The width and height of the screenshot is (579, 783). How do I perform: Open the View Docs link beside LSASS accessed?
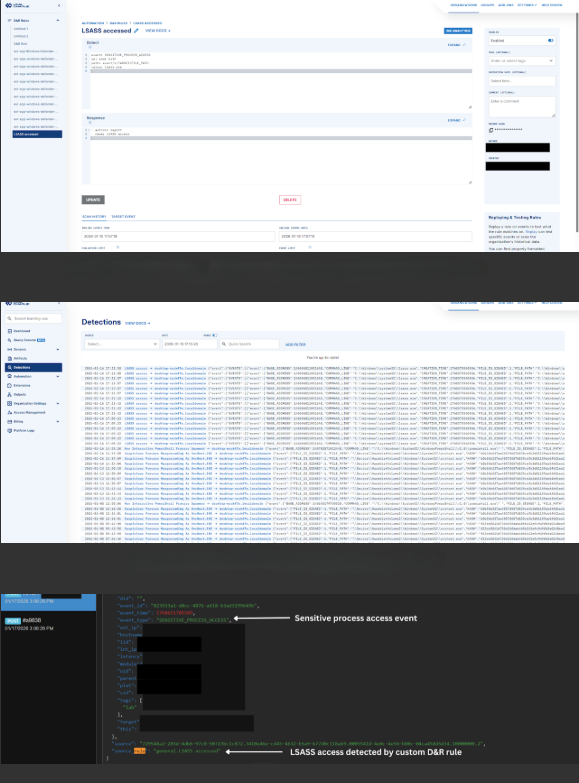click(x=157, y=31)
